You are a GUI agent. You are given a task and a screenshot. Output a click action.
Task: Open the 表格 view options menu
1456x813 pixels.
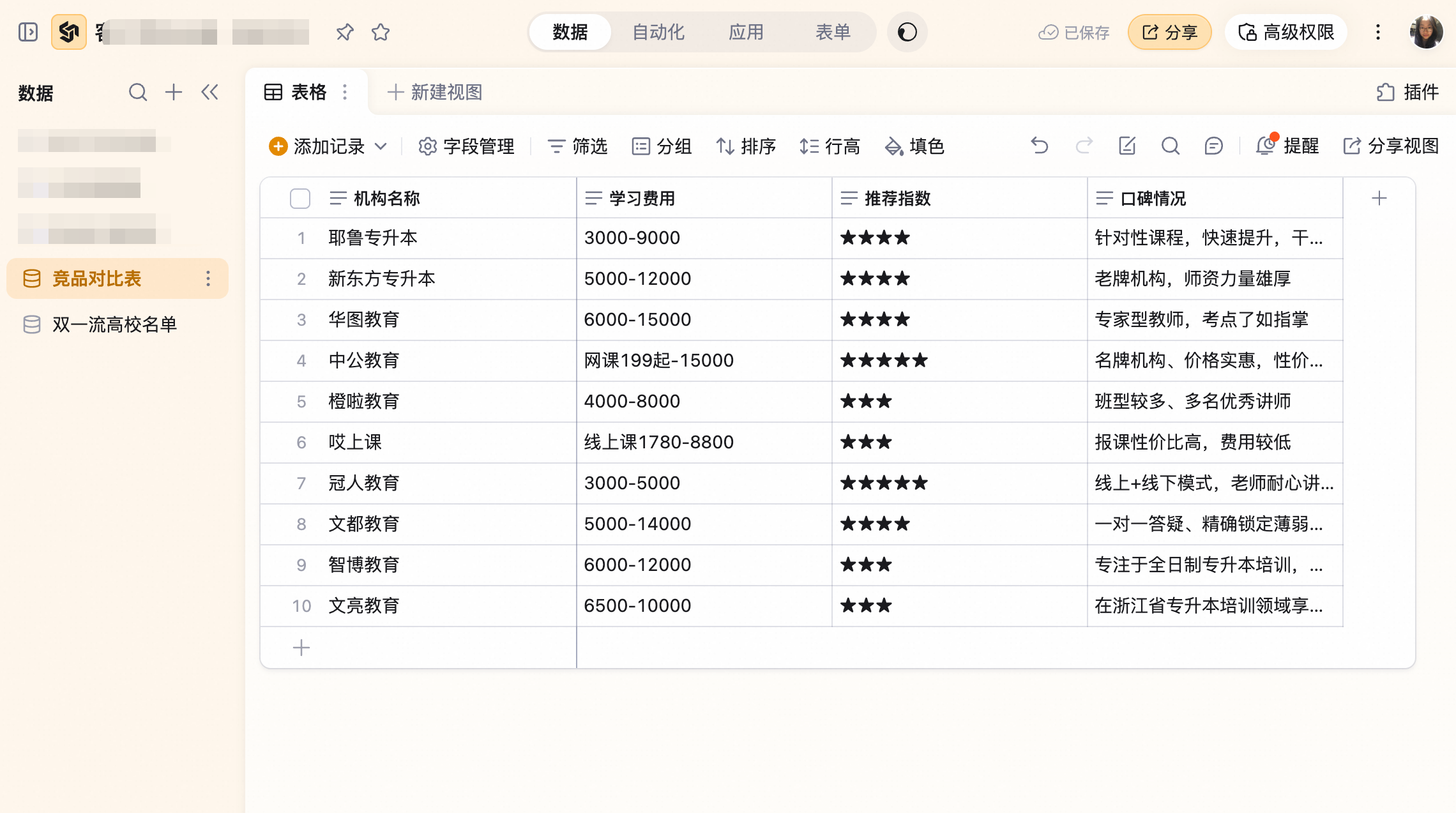tap(345, 93)
